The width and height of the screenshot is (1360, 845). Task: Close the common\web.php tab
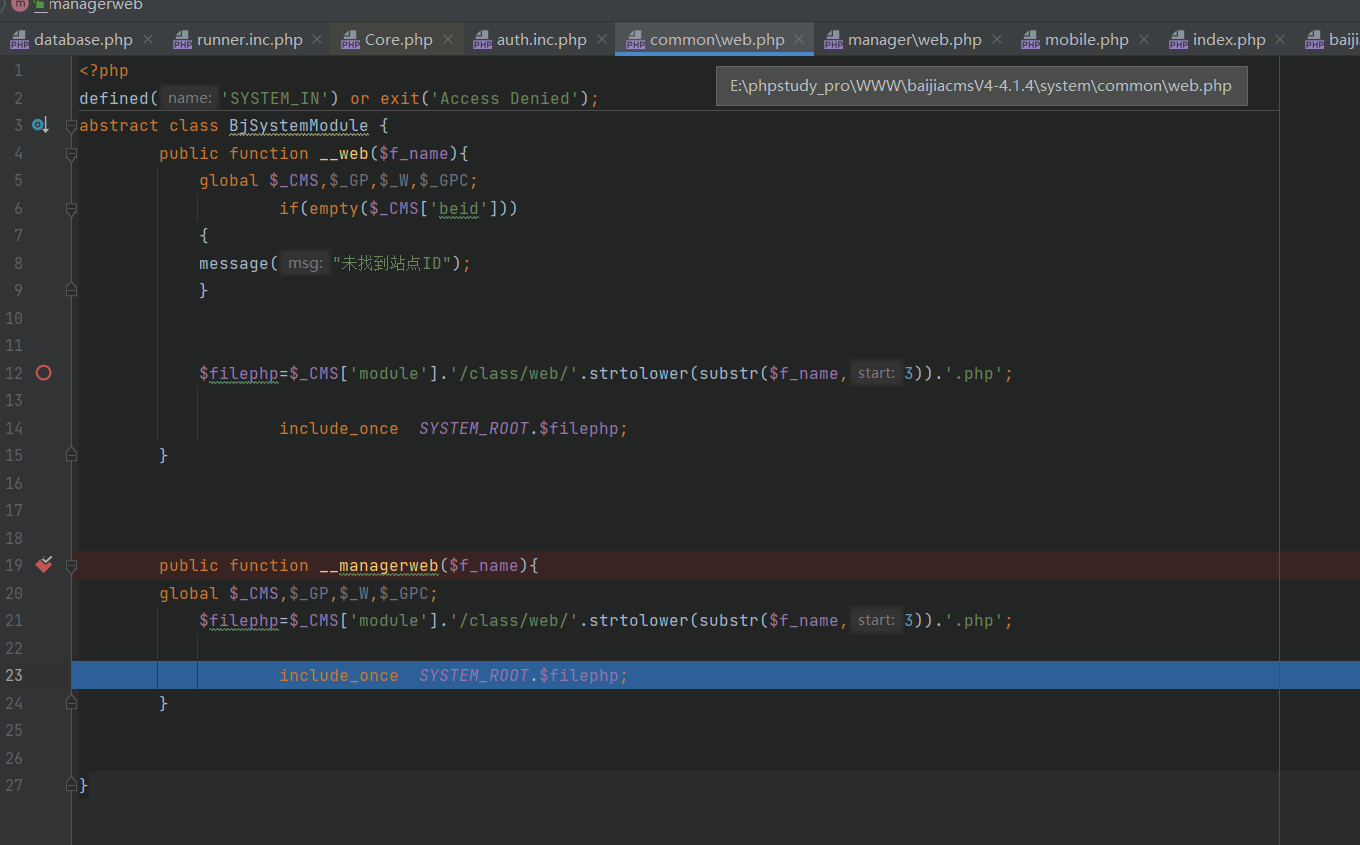pos(799,40)
